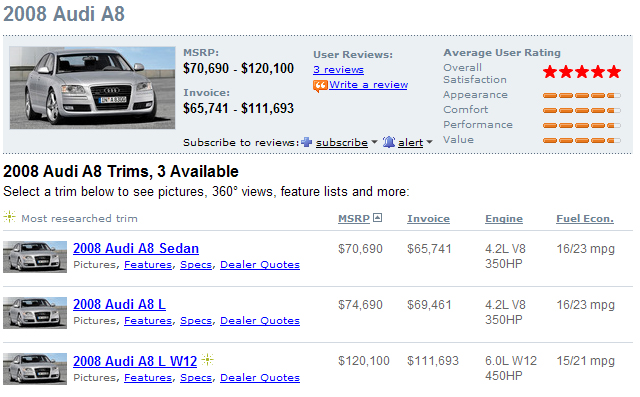Open the 2008 Audi A8 L trim
This screenshot has width=640, height=397.
click(x=119, y=304)
